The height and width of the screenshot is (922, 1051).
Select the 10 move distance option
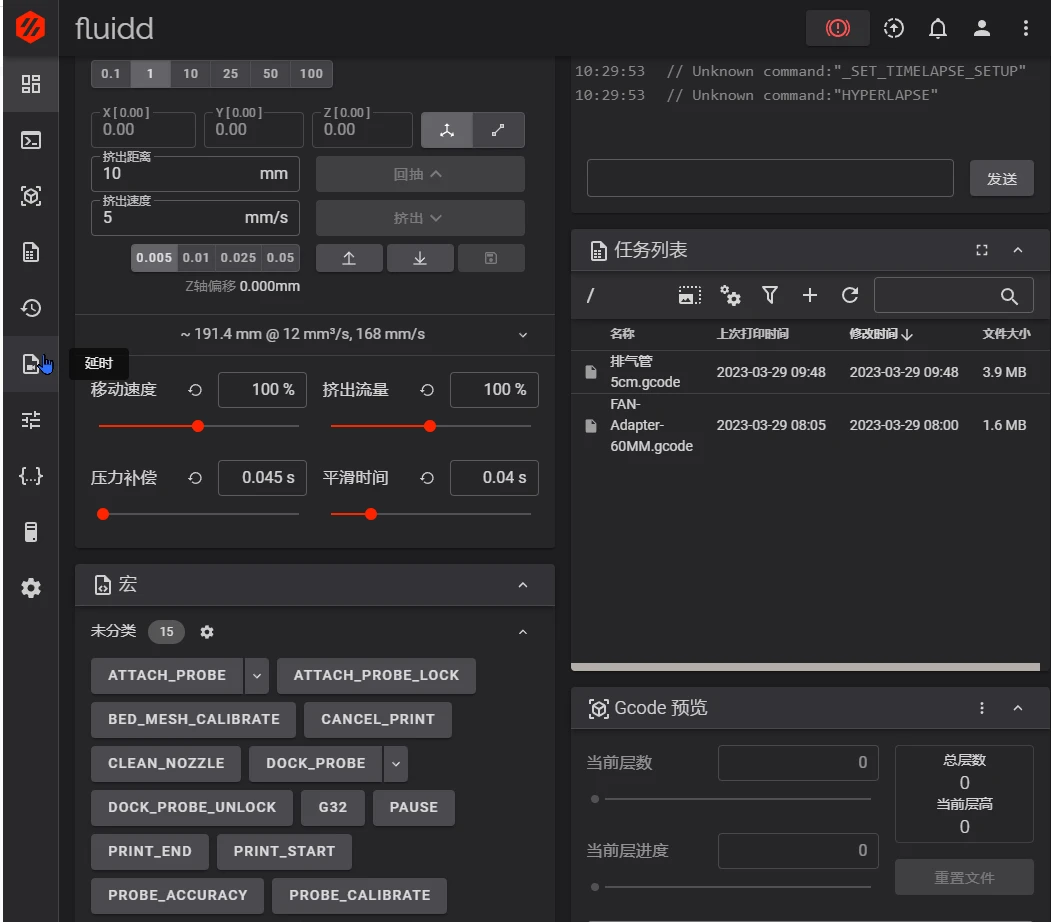[190, 74]
